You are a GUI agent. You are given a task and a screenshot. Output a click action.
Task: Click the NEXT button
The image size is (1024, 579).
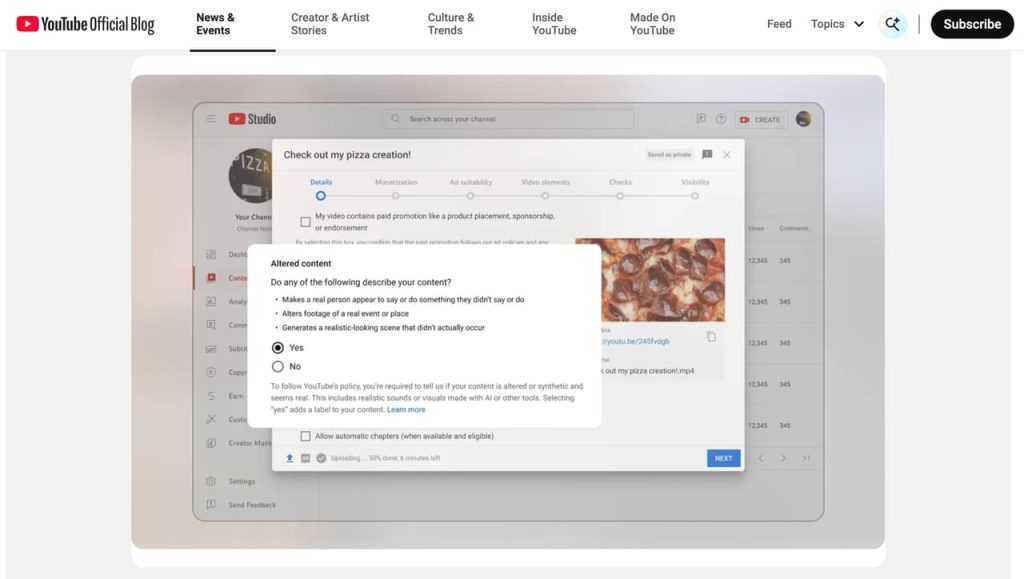724,458
